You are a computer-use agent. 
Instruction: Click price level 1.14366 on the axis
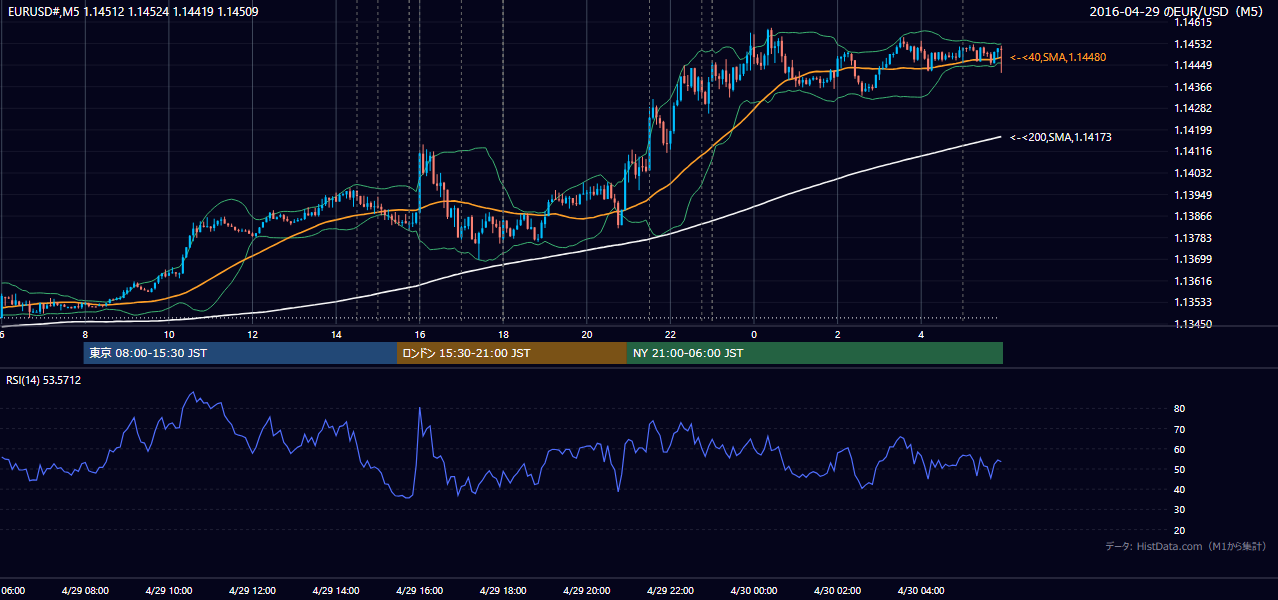click(x=1193, y=87)
